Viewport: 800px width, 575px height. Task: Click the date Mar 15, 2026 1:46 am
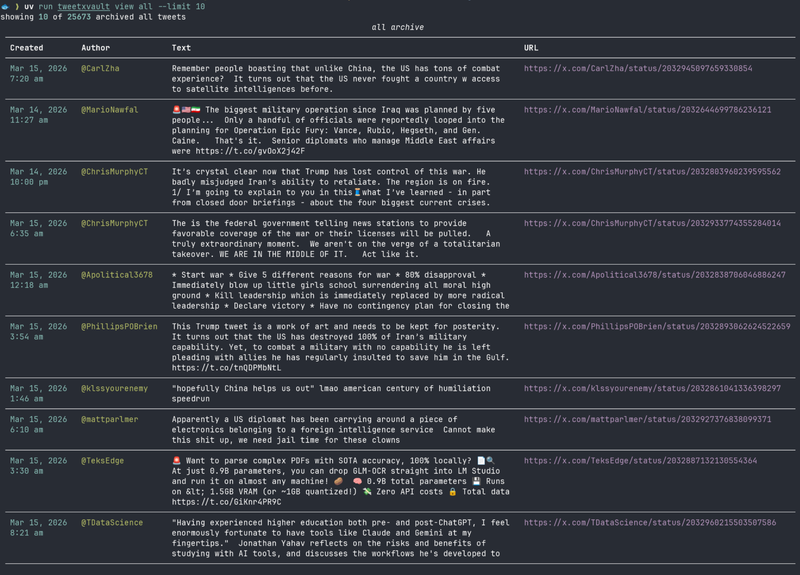pyautogui.click(x=38, y=393)
